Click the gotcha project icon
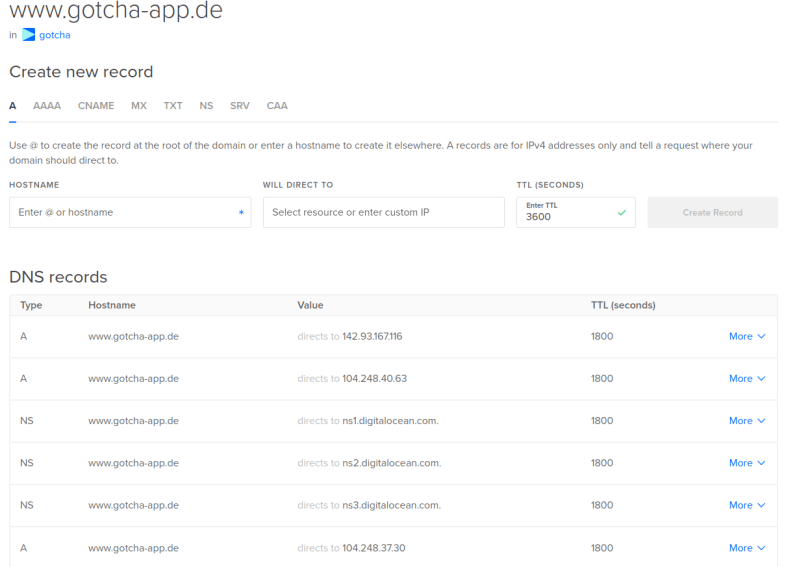 [x=29, y=35]
